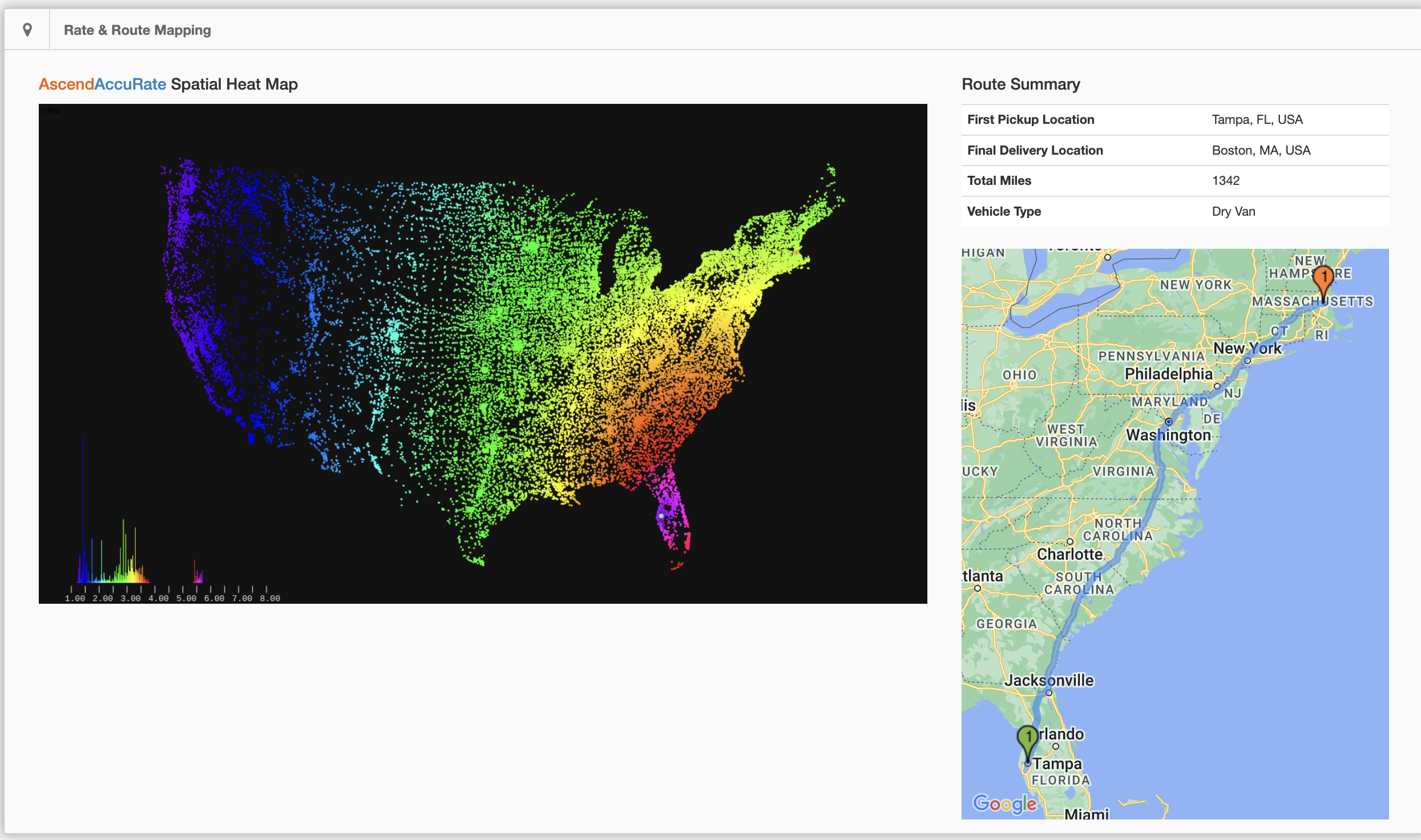Click the Boston, MA, USA value
The width and height of the screenshot is (1421, 840).
pos(1261,151)
